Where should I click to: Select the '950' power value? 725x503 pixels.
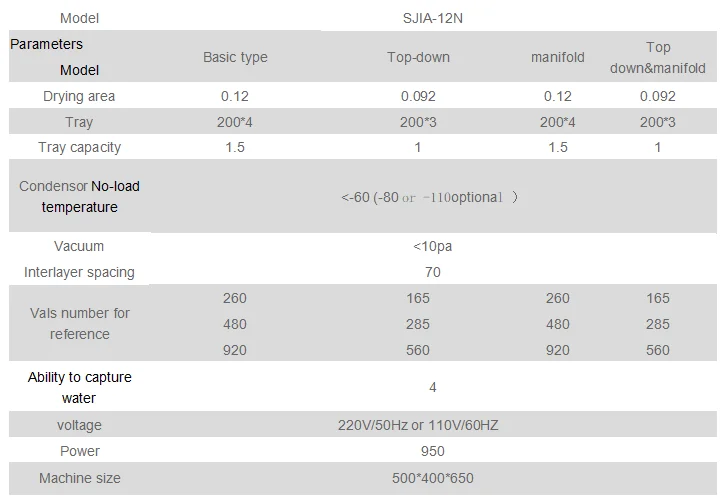tap(432, 451)
